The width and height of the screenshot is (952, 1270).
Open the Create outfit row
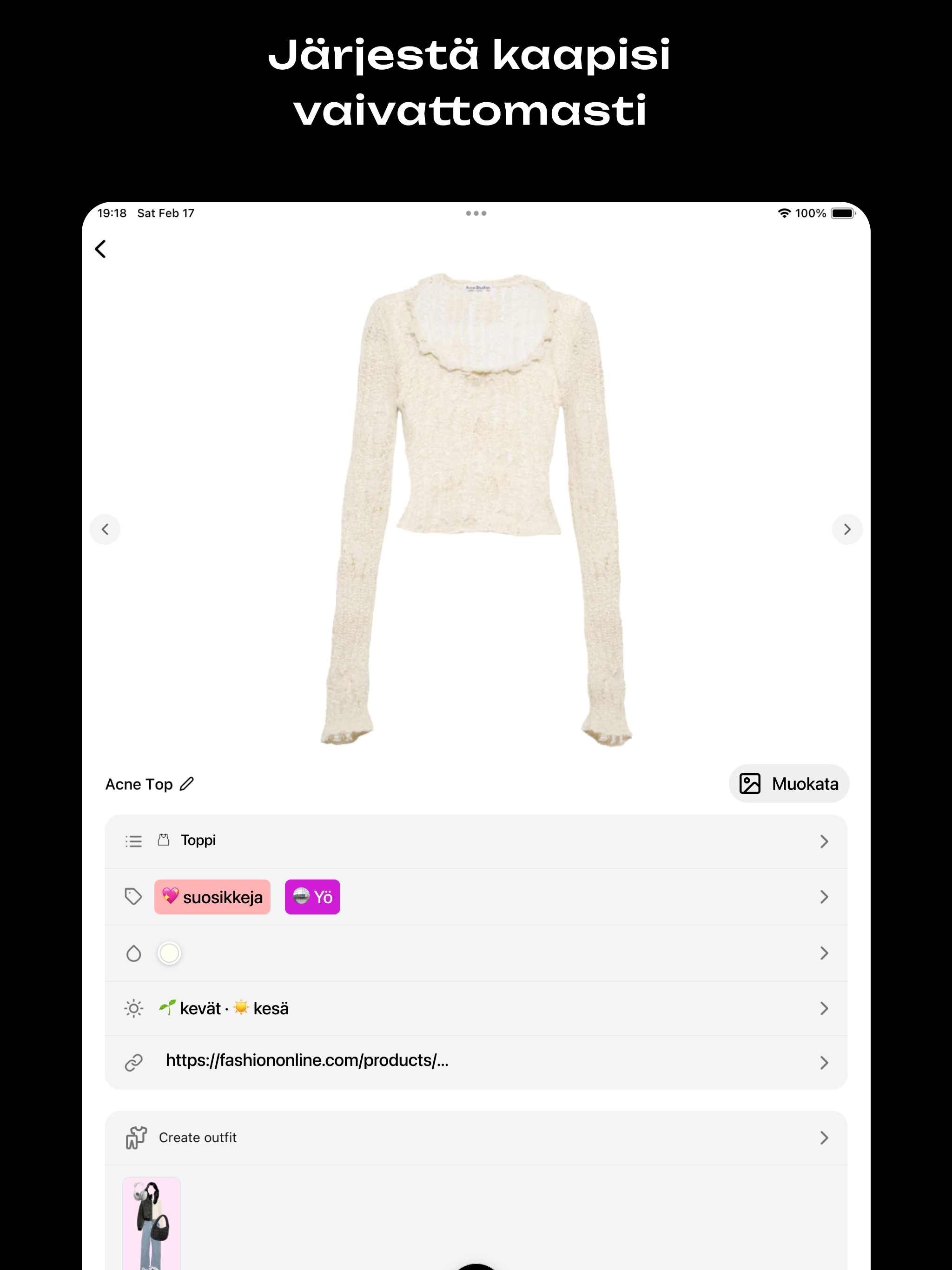(476, 1138)
